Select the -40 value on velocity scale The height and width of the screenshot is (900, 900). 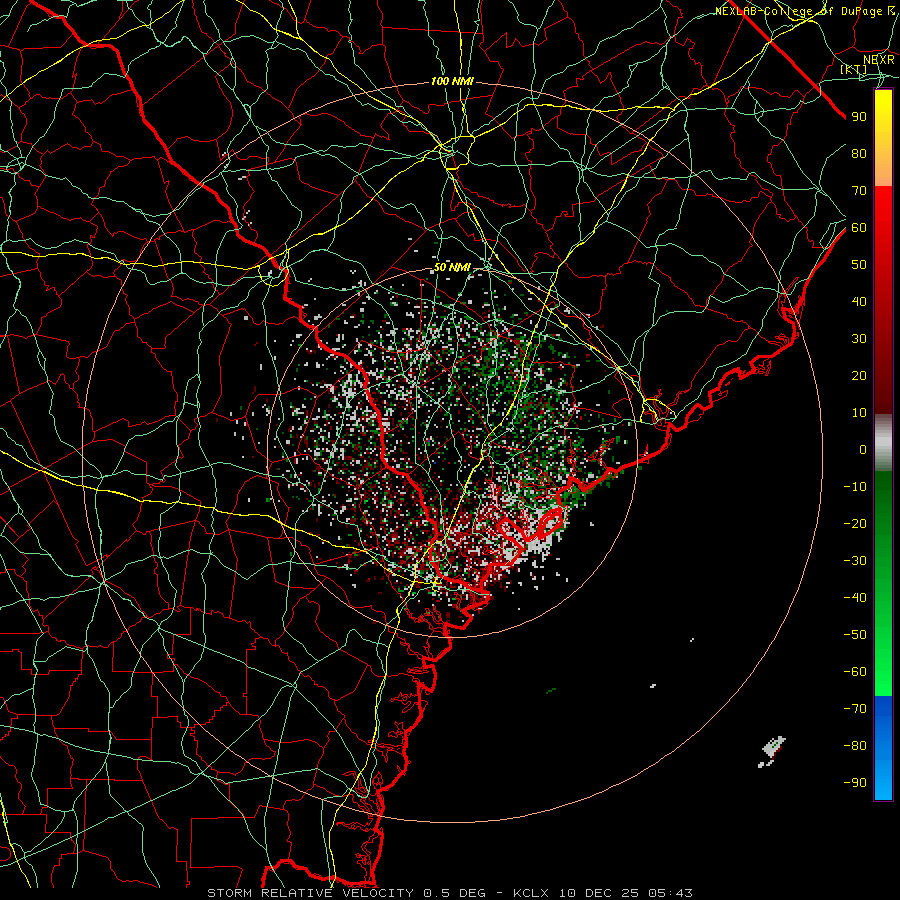(855, 598)
